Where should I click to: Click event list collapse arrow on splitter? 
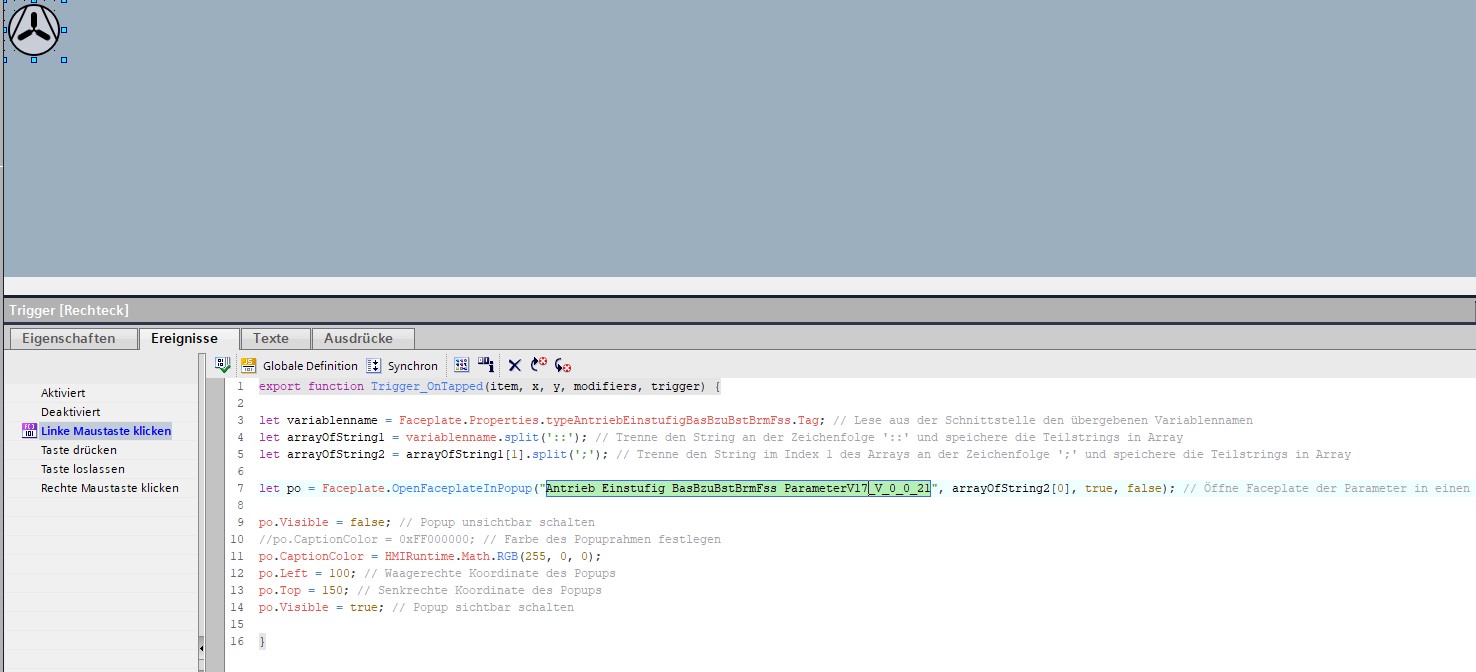(201, 648)
